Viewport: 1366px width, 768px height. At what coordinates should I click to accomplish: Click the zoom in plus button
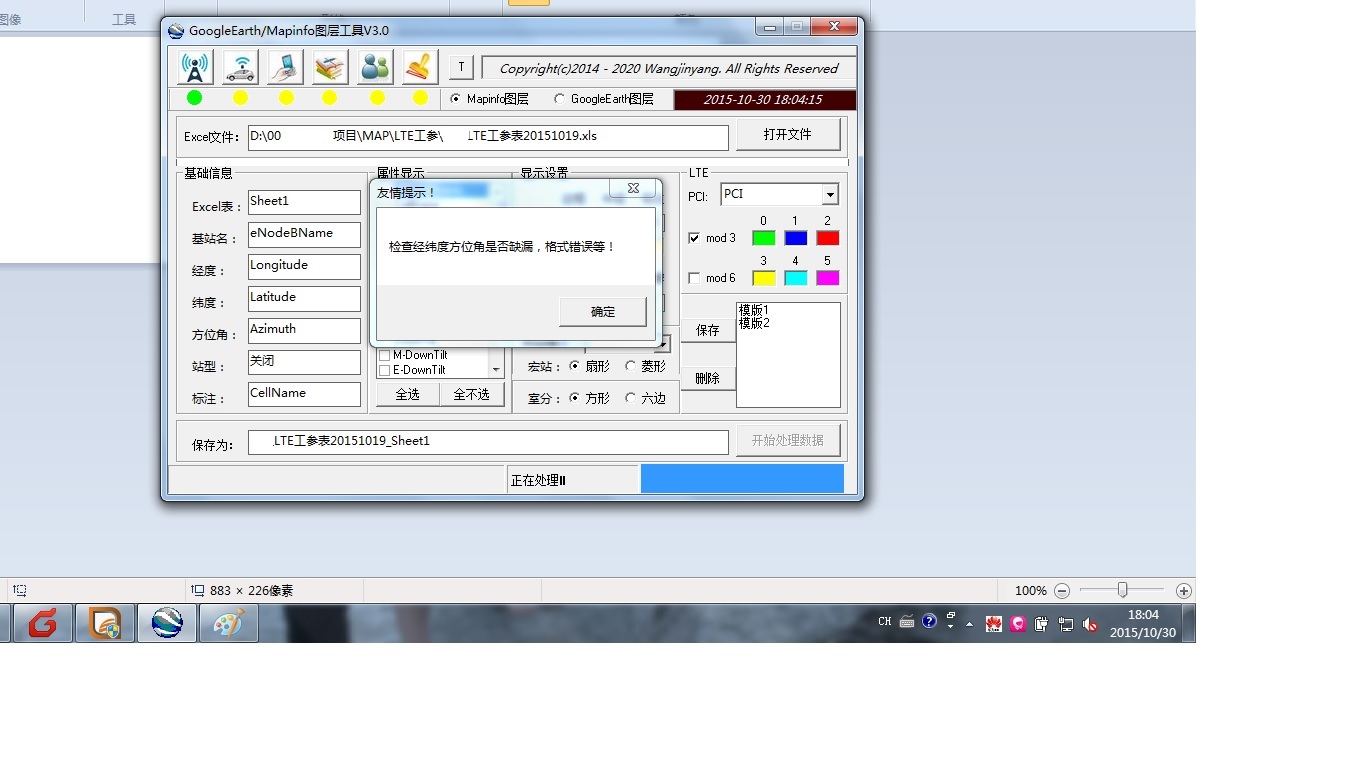pos(1184,591)
